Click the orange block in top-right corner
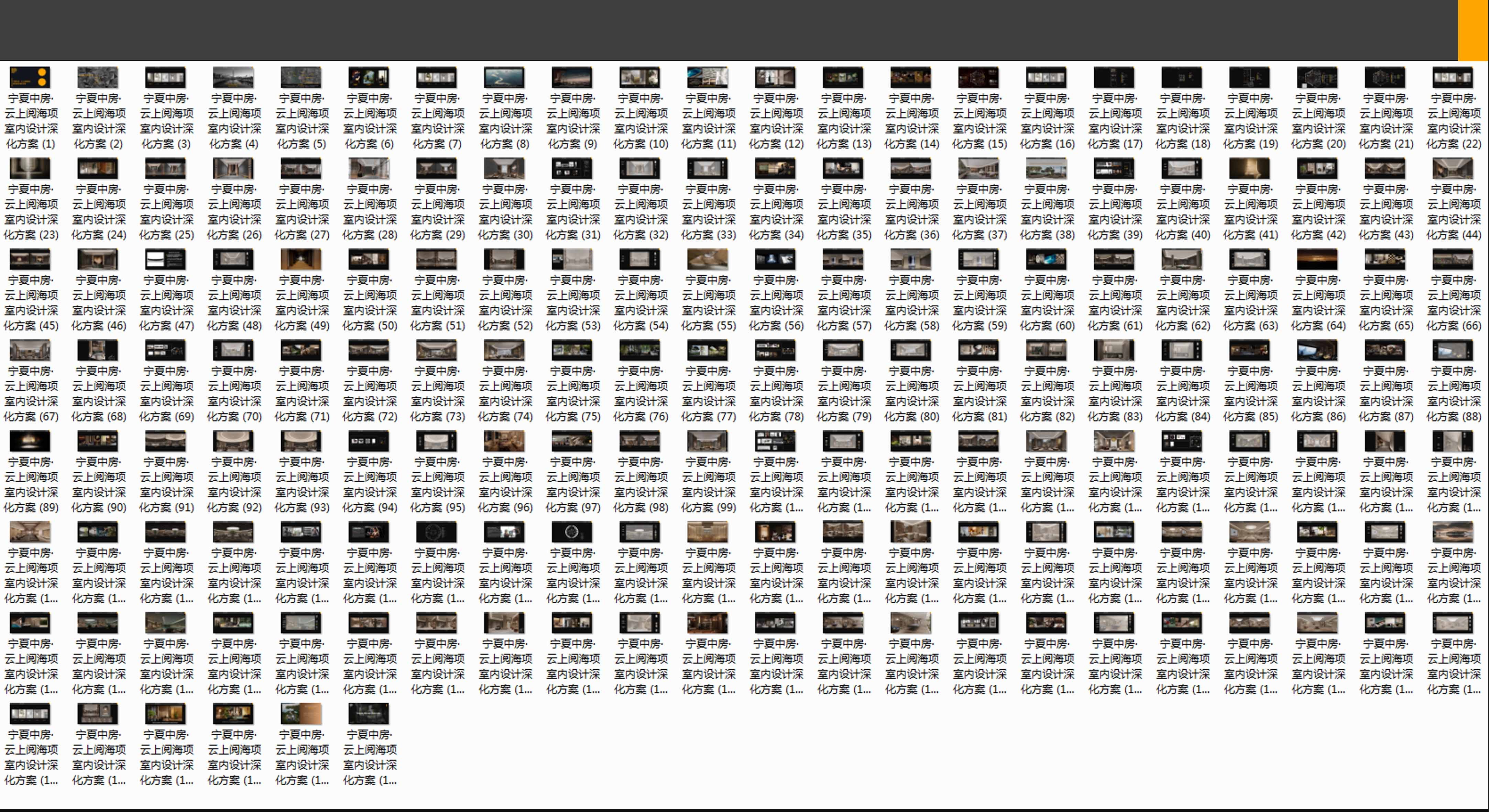Viewport: 1489px width, 812px height. point(1472,30)
